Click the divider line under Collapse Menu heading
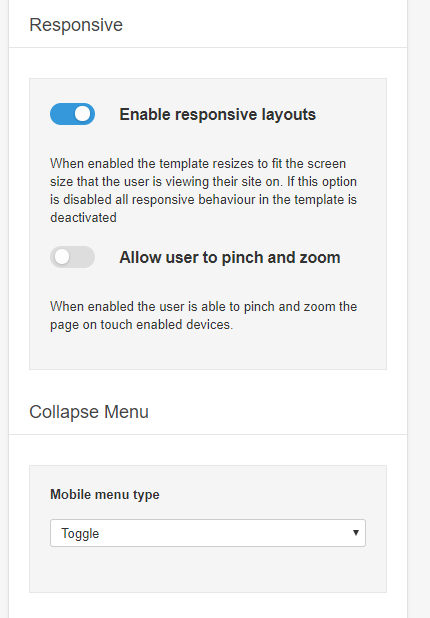The width and height of the screenshot is (430, 618). 208,435
